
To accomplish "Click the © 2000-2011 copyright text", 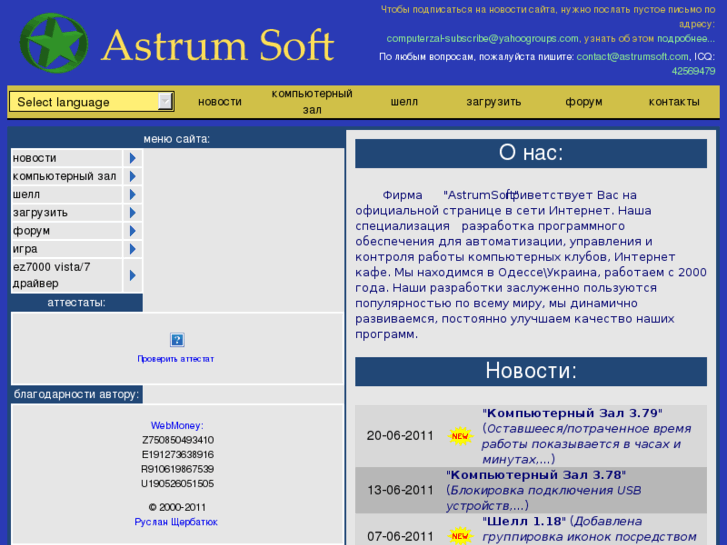I will (177, 507).
